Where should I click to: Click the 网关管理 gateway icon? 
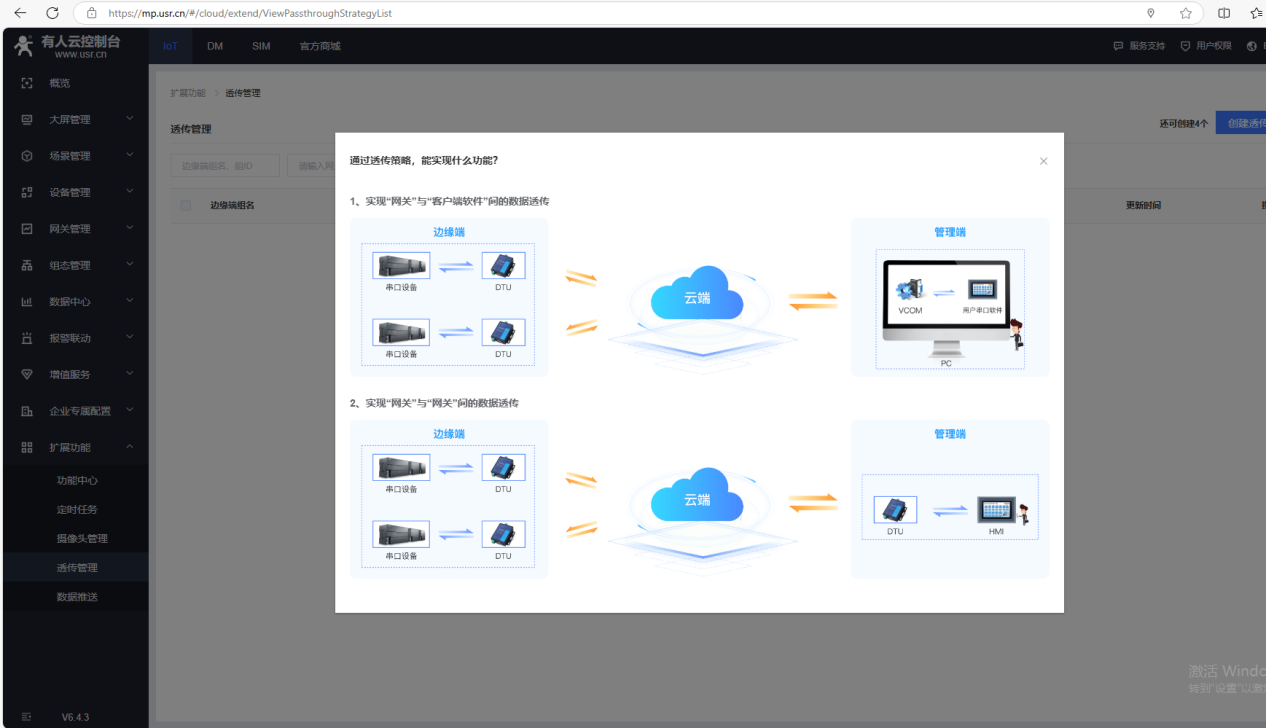coord(27,229)
